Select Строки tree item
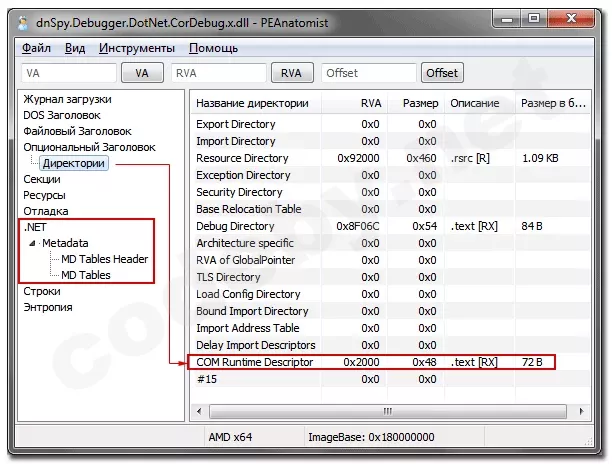 [x=42, y=291]
